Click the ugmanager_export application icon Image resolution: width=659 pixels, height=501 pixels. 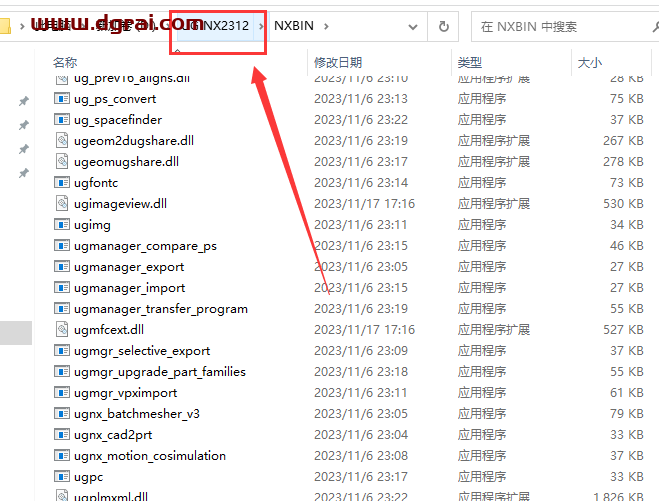click(62, 267)
